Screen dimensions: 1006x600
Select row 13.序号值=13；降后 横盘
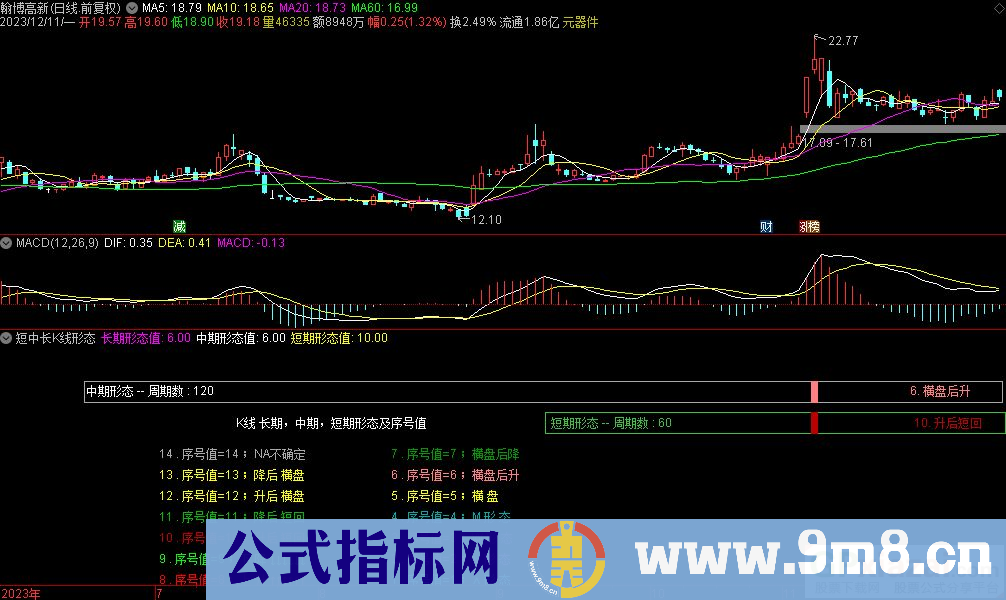pos(232,476)
